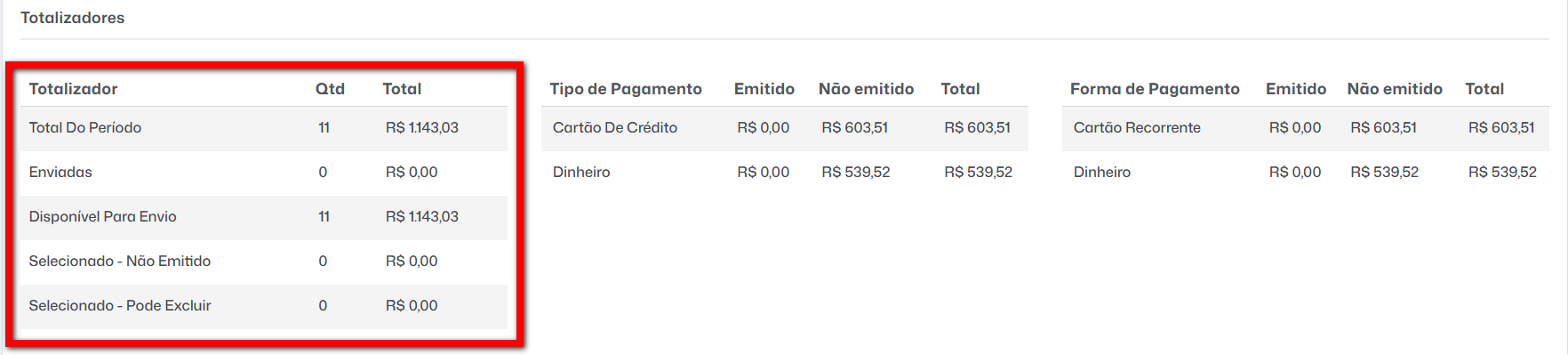
Task: Click Cartão De Crédito não emitido value R$ 603,51
Action: click(855, 128)
